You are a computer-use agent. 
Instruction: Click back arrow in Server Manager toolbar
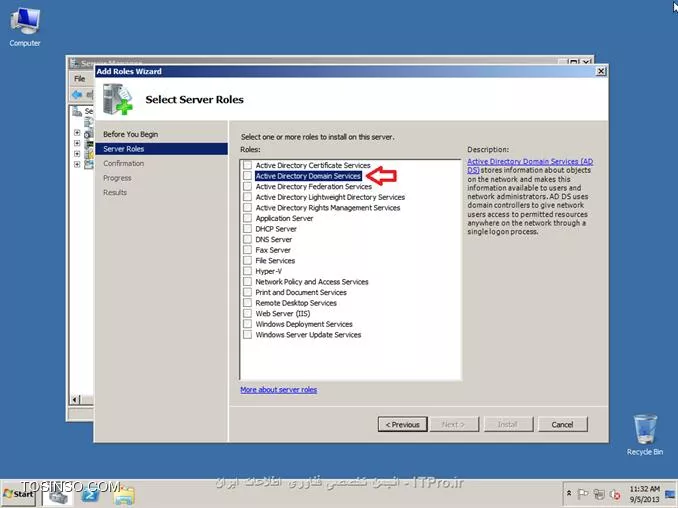click(x=77, y=94)
